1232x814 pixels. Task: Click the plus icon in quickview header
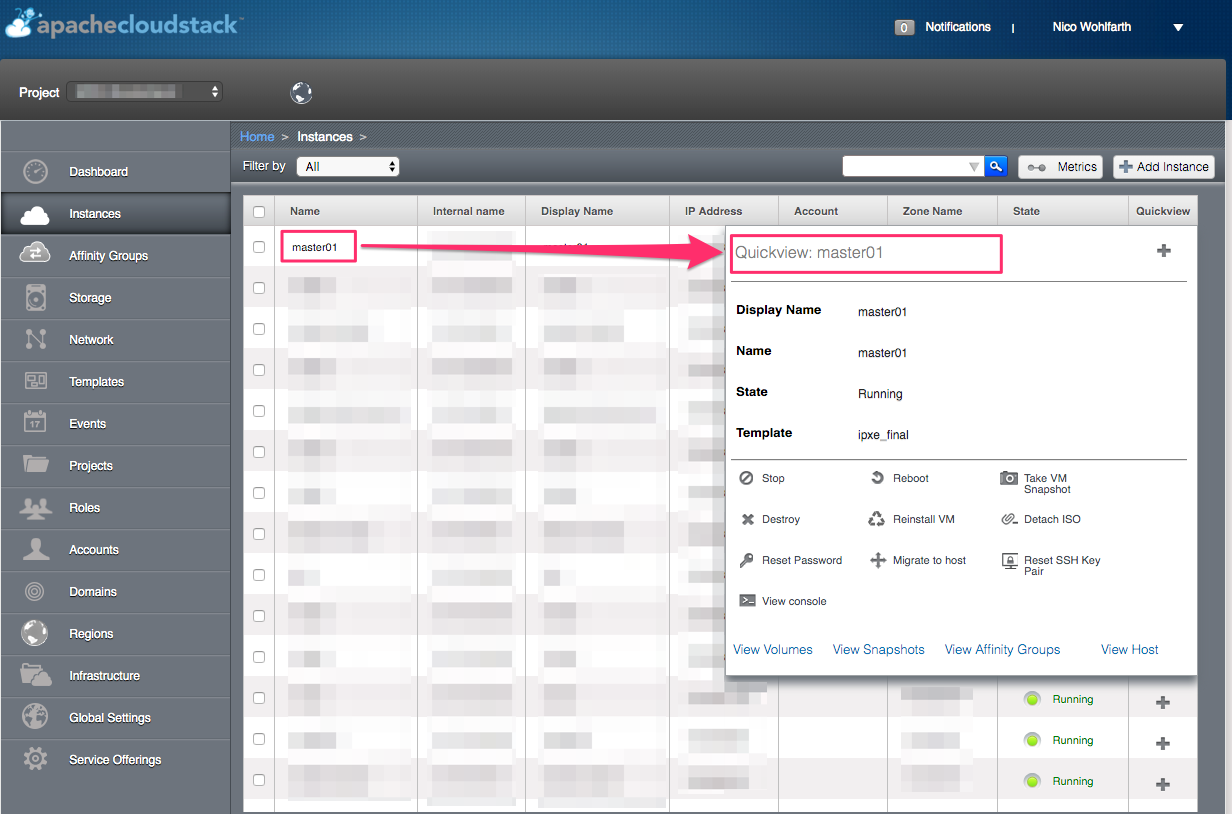point(1163,251)
